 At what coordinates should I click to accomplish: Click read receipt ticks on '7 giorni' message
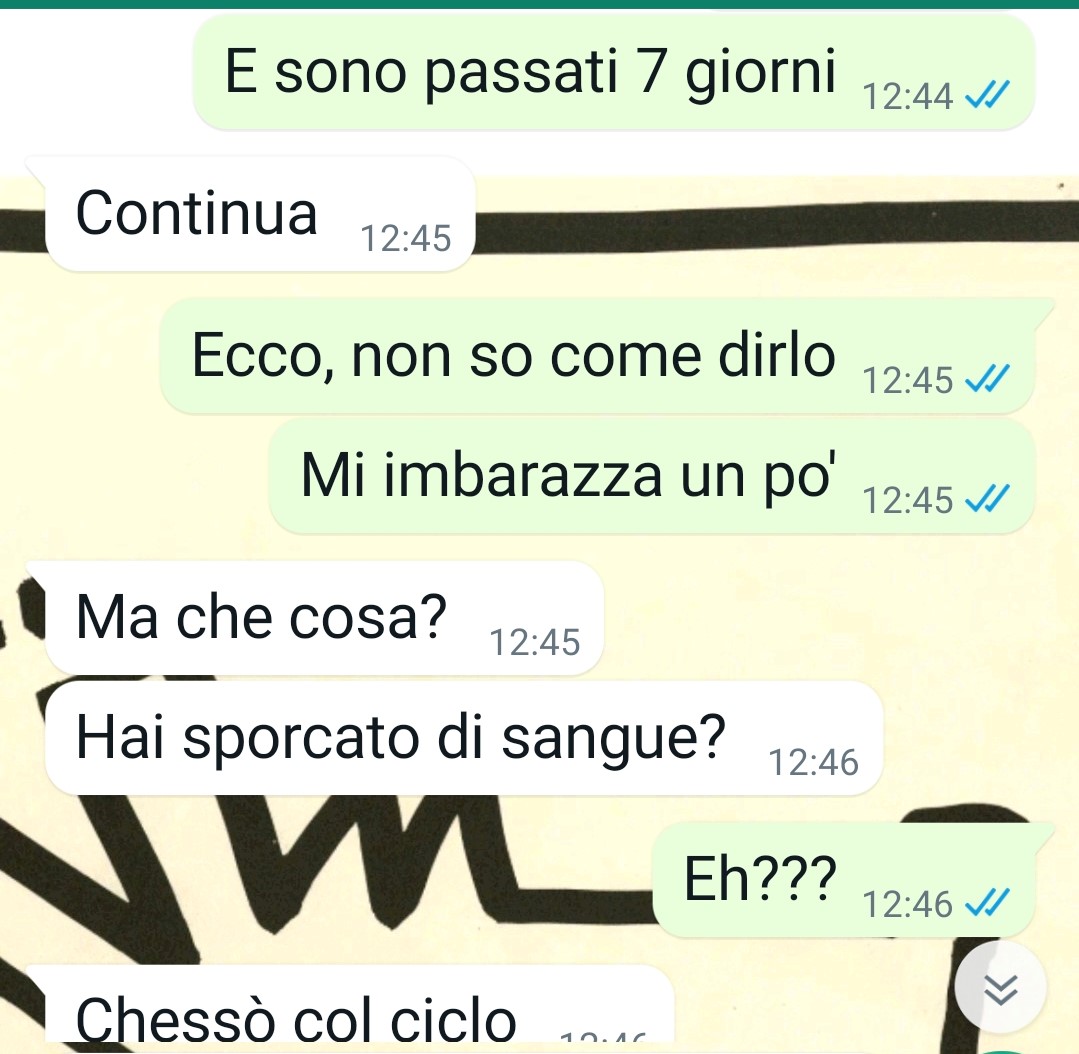point(987,95)
